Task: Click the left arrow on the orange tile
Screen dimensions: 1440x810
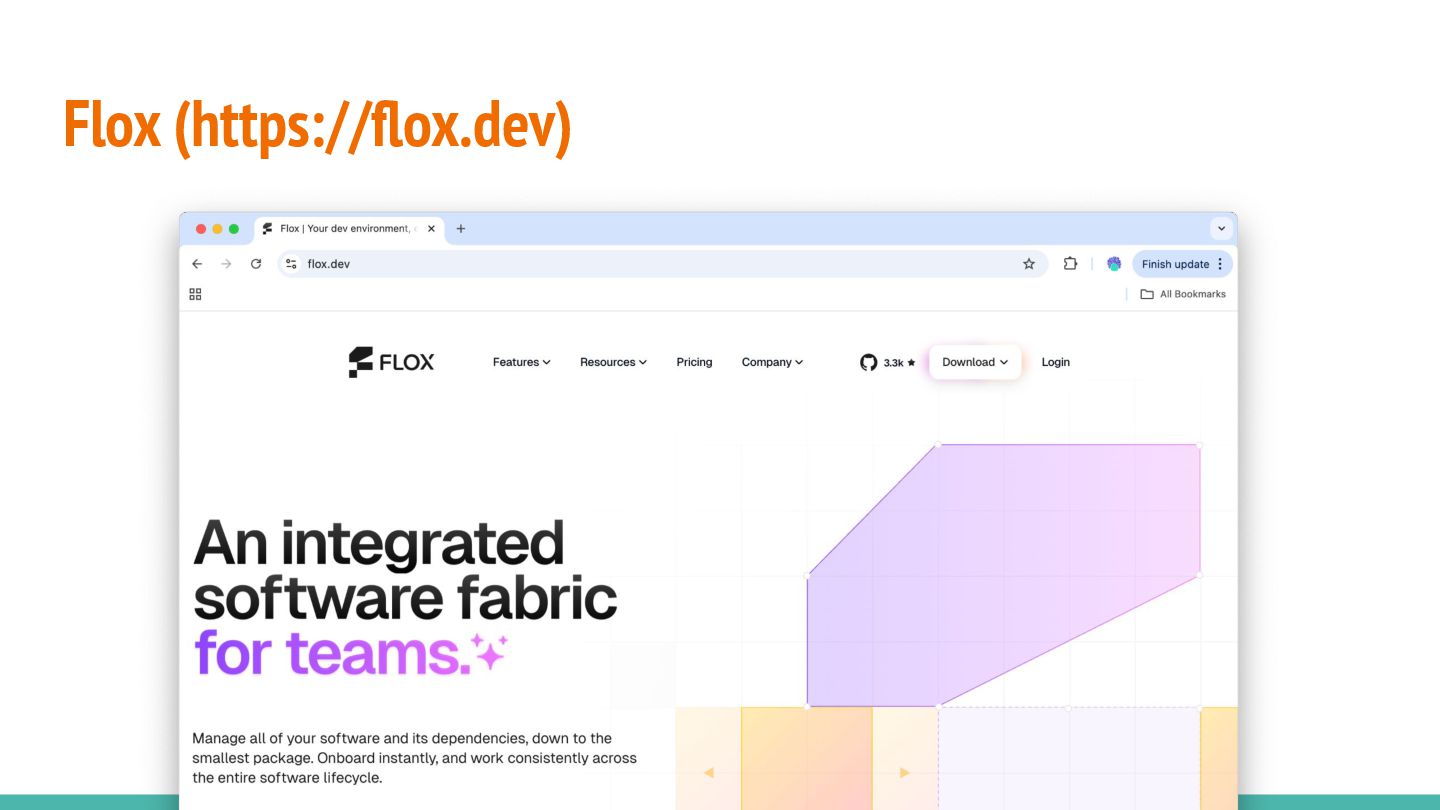Action: click(708, 772)
